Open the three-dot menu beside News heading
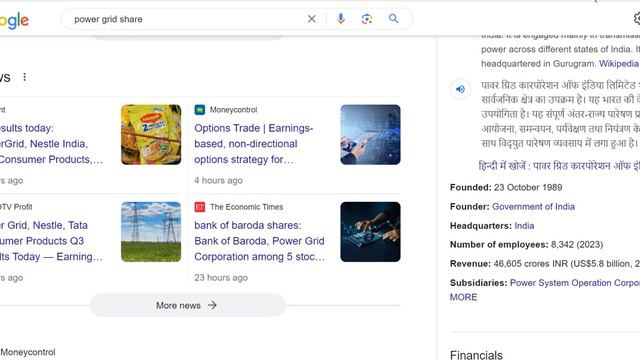640x360 pixels. tap(24, 77)
